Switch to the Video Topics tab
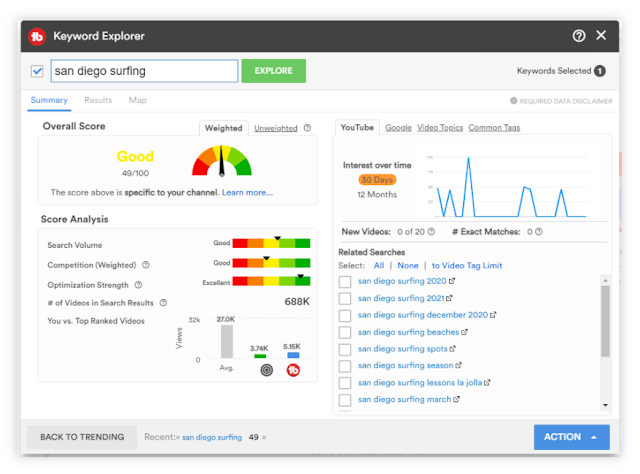The width and height of the screenshot is (640, 474). pos(440,127)
